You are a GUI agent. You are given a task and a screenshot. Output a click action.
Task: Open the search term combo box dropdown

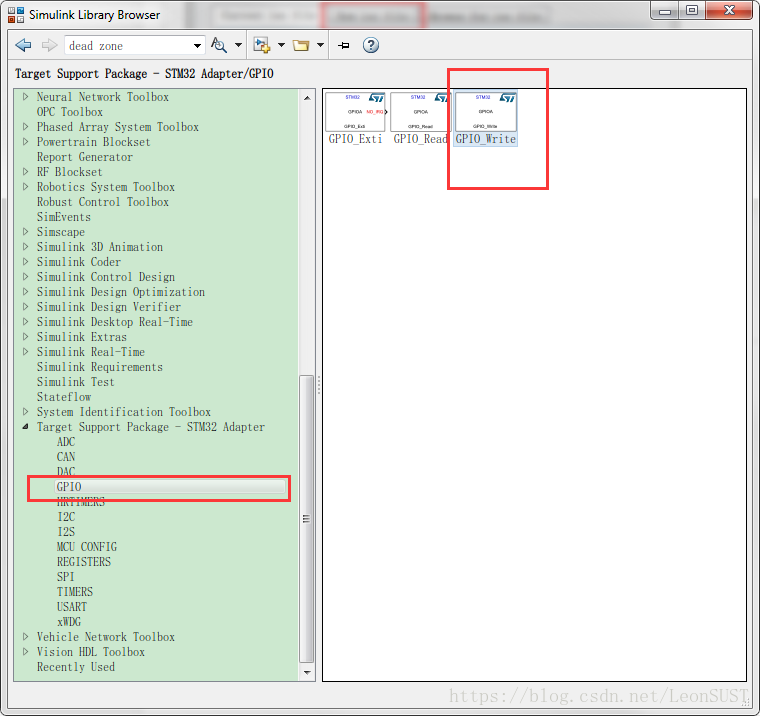coord(197,46)
